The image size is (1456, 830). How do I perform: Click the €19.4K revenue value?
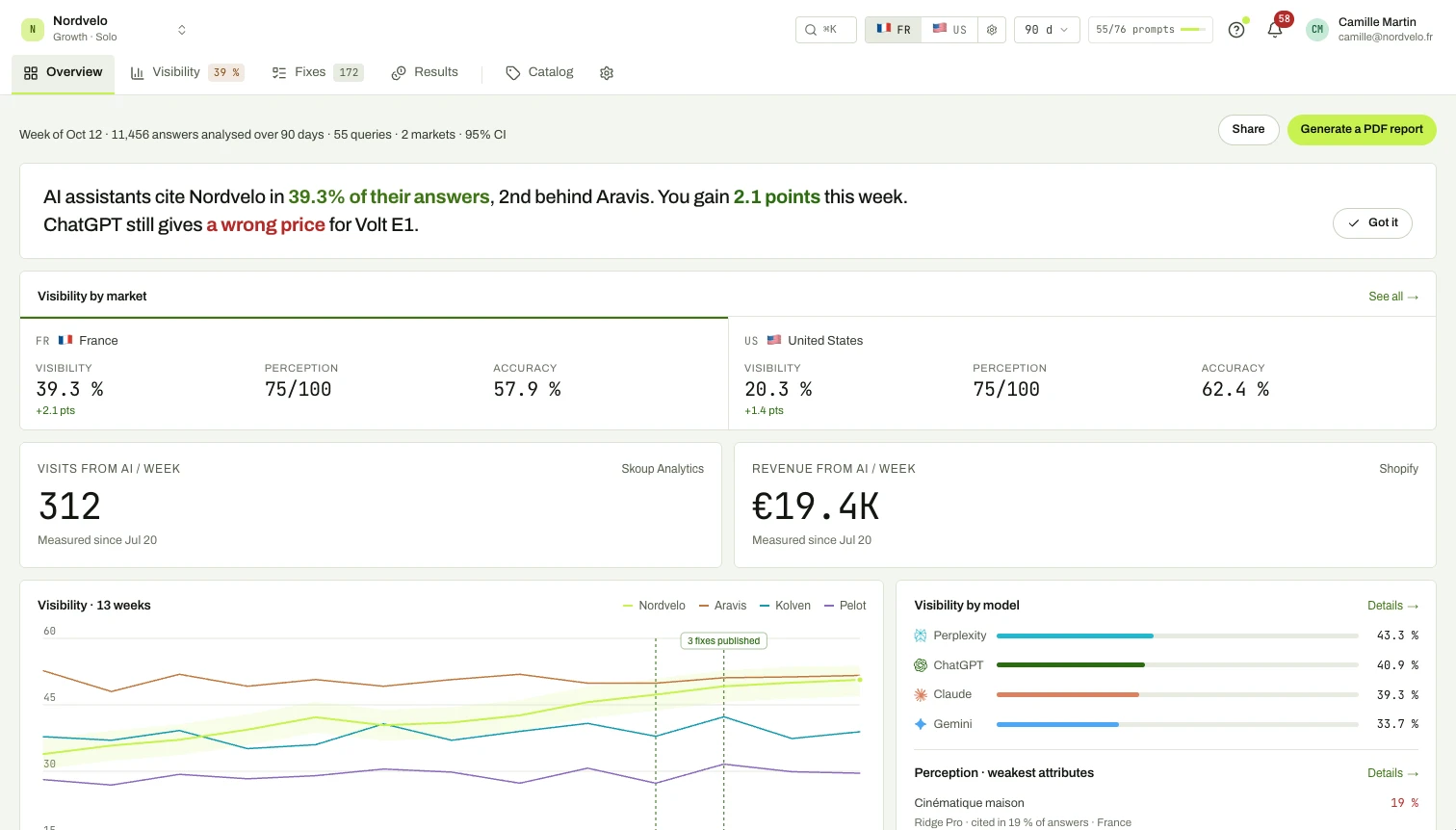(x=816, y=506)
